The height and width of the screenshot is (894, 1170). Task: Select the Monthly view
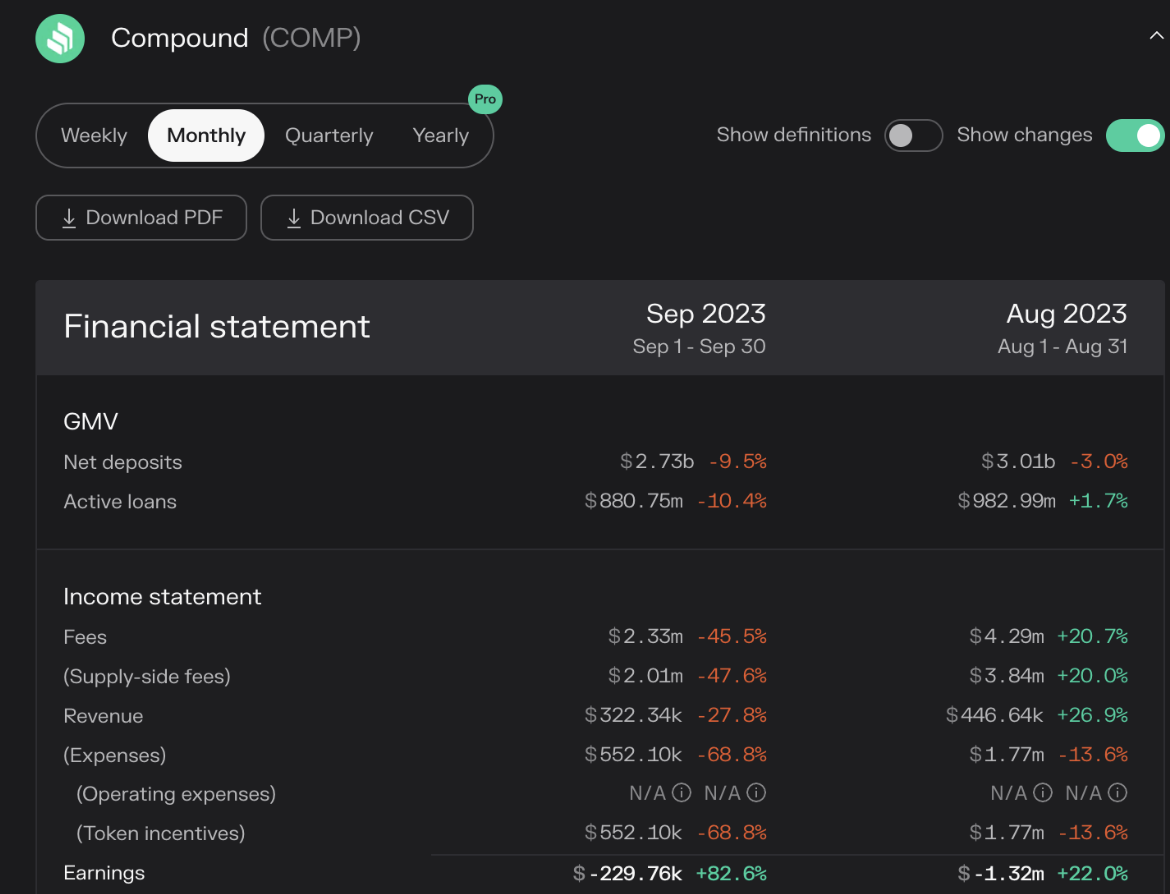[205, 135]
